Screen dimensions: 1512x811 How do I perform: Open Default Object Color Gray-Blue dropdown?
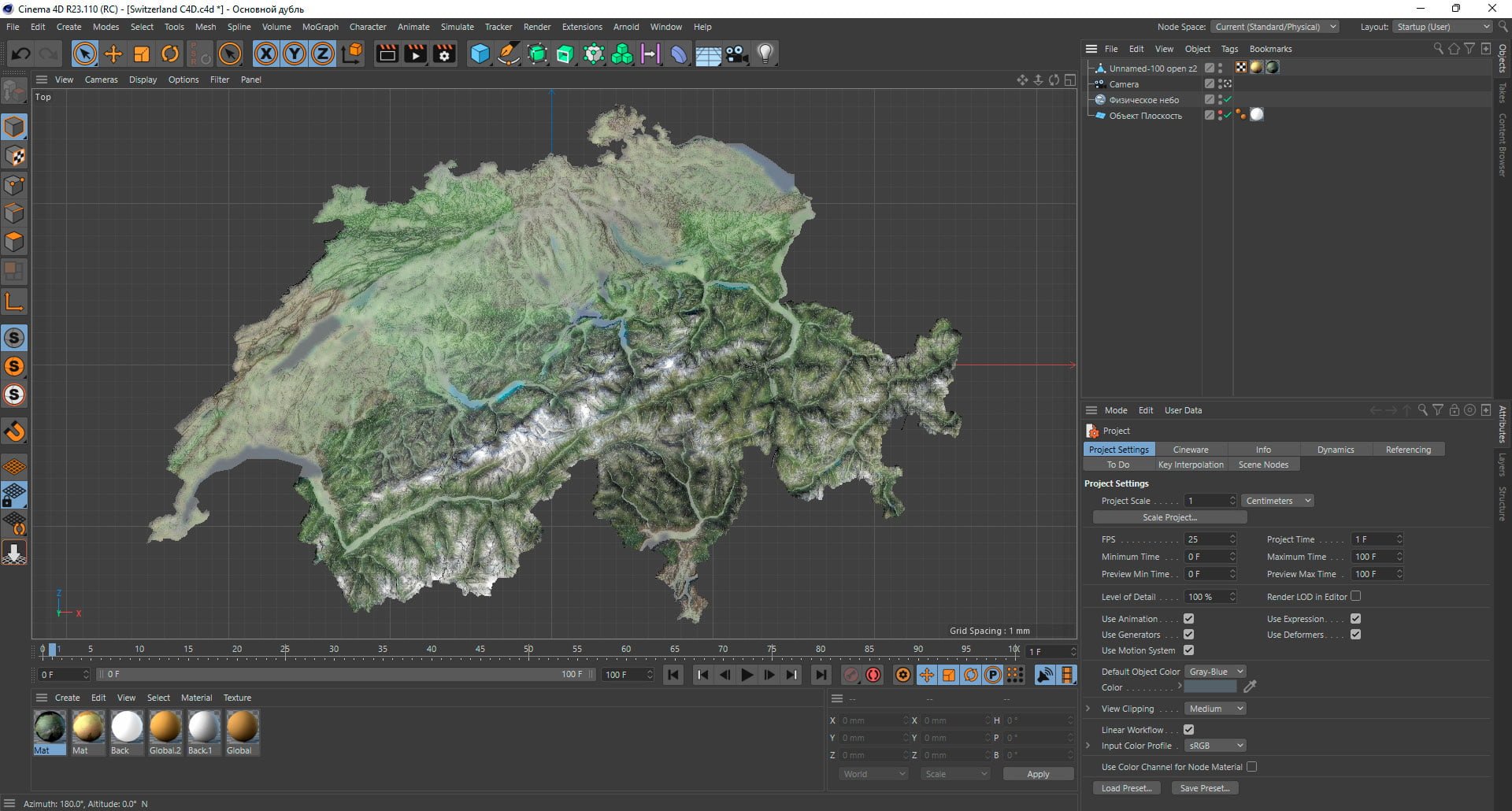coord(1216,672)
